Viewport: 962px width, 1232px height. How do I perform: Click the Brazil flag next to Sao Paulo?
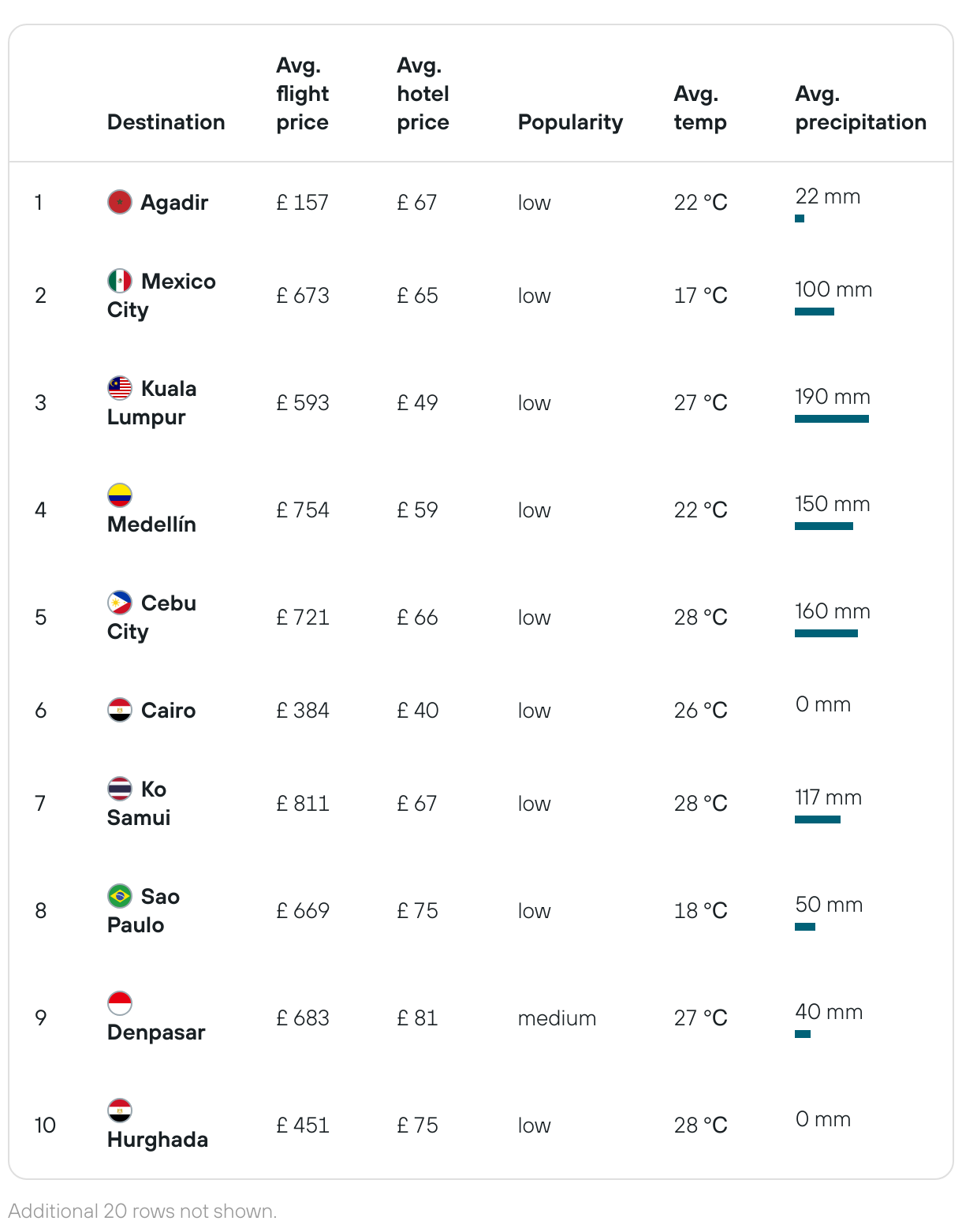coord(120,896)
